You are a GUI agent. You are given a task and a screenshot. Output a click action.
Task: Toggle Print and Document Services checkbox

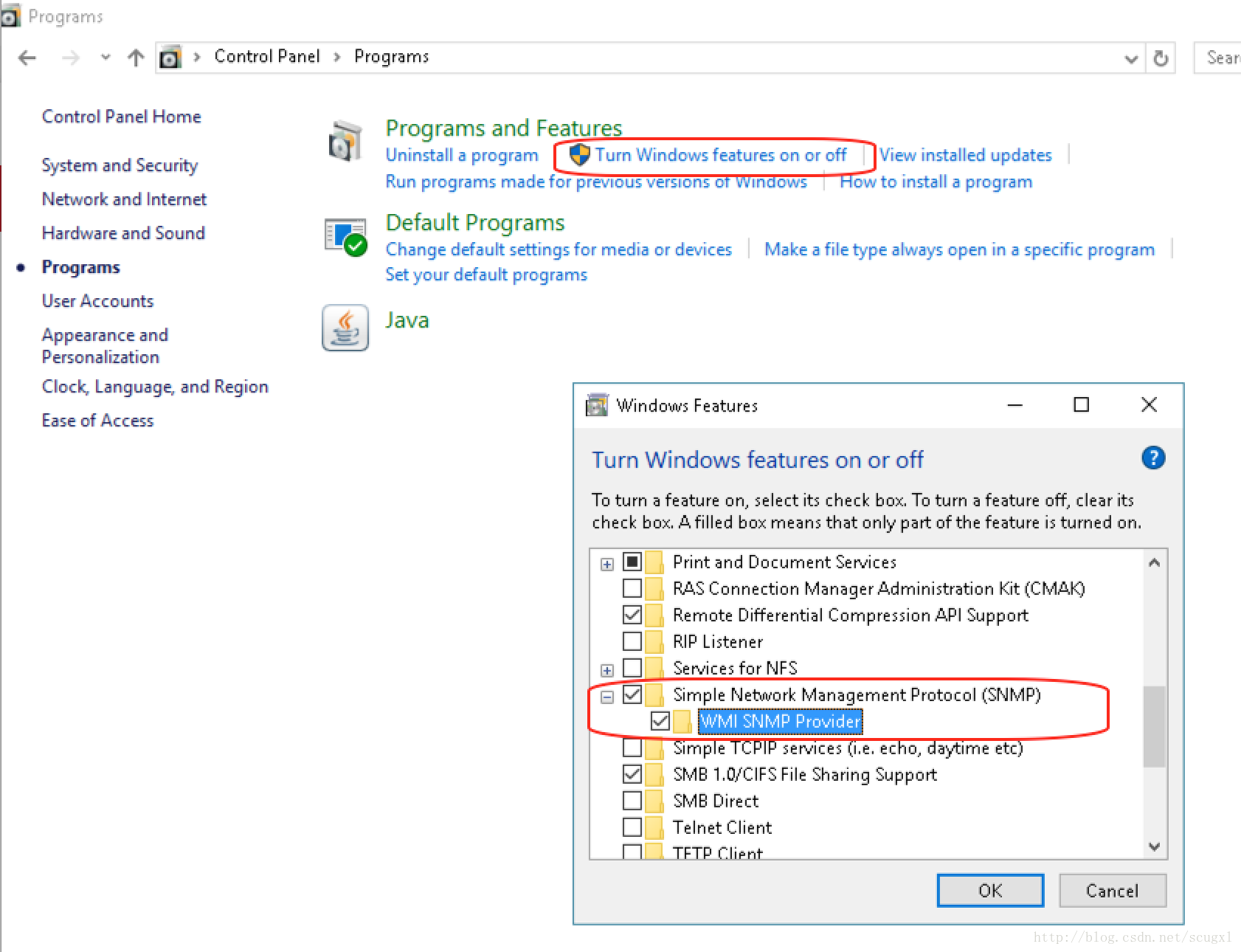coord(632,562)
